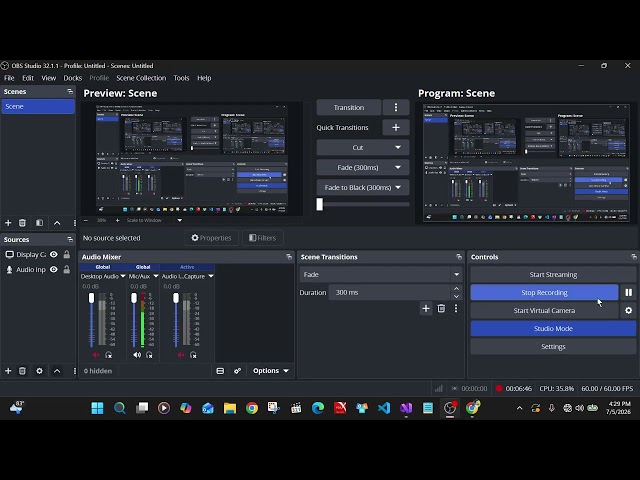Expand Mic/Aux channel menu
This screenshot has width=640, height=480.
tap(156, 276)
